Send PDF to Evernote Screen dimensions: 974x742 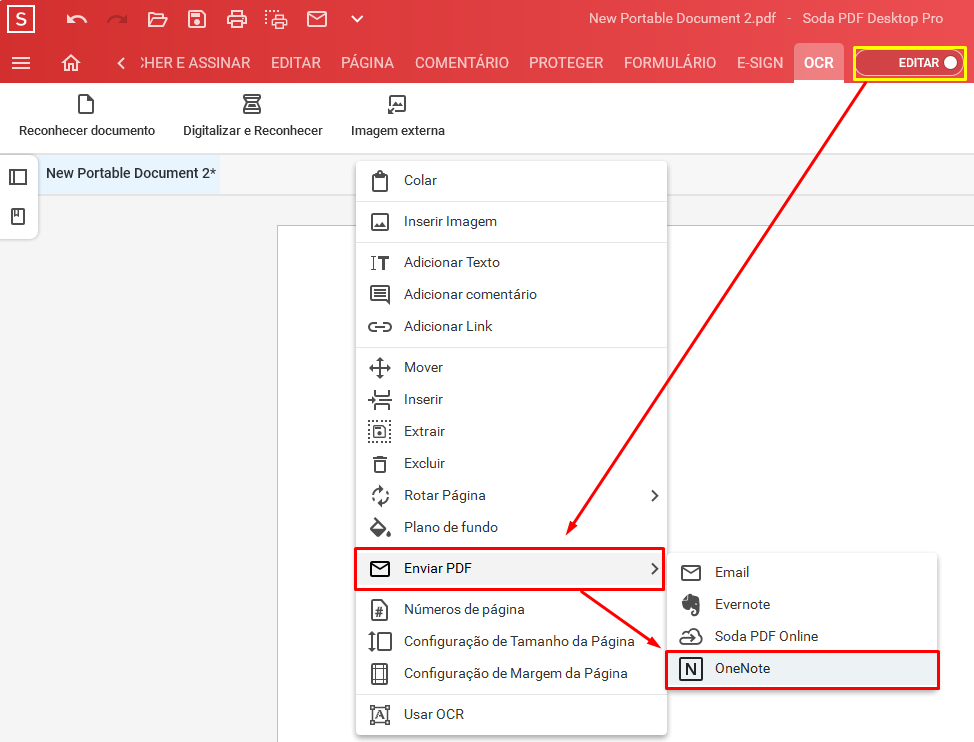tap(802, 605)
